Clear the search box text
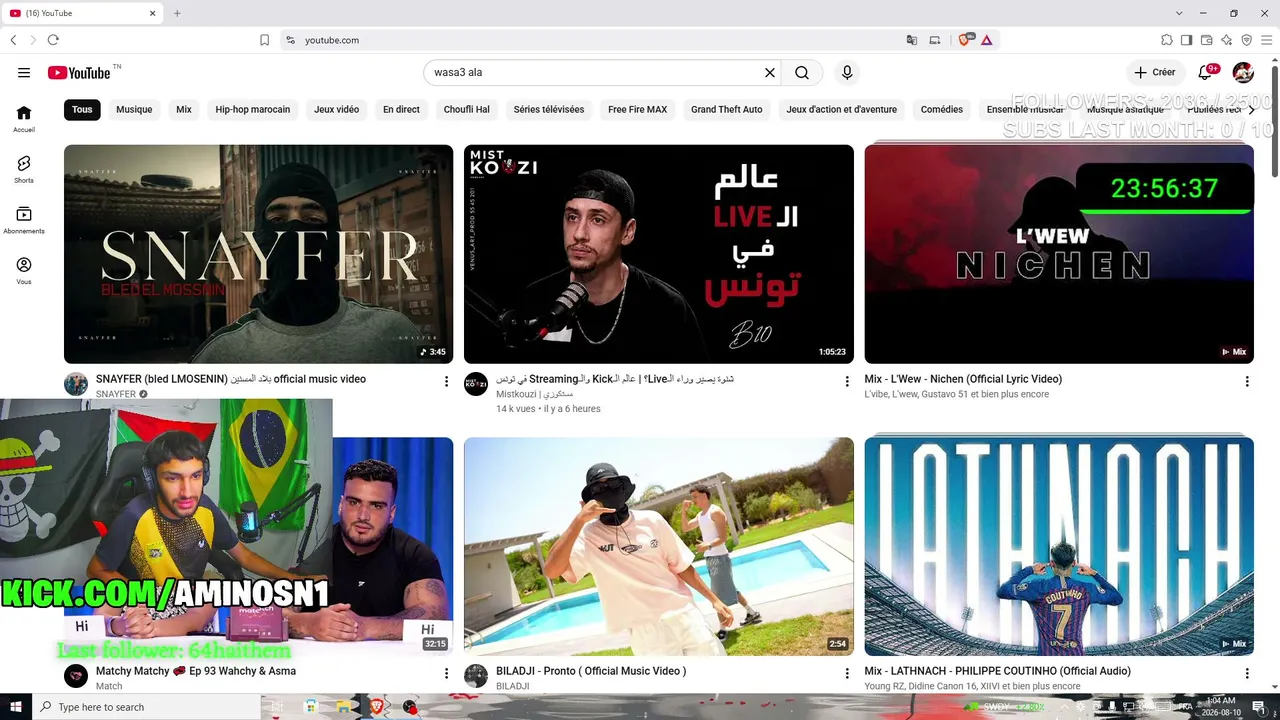The height and width of the screenshot is (720, 1280). [770, 73]
